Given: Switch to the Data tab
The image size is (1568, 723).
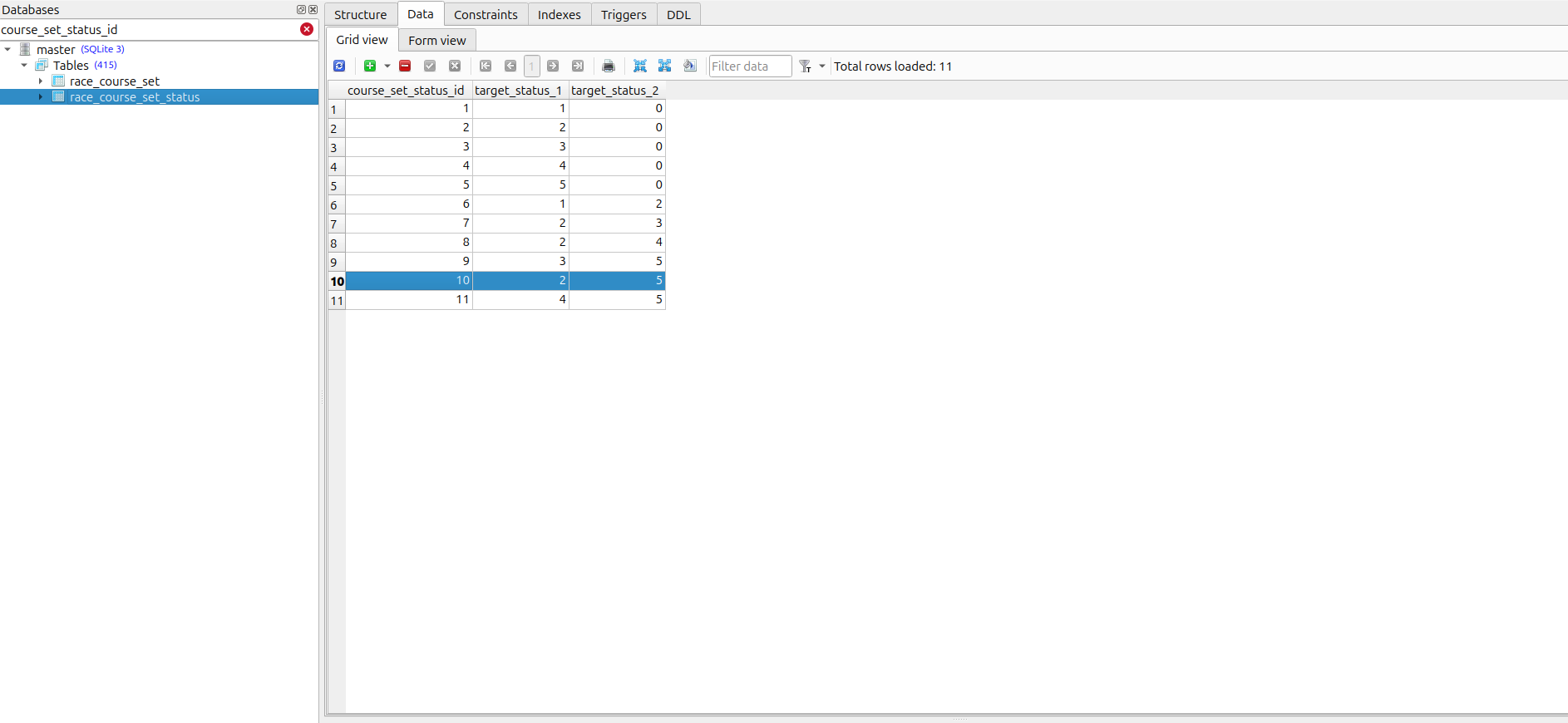Looking at the screenshot, I should tap(421, 14).
